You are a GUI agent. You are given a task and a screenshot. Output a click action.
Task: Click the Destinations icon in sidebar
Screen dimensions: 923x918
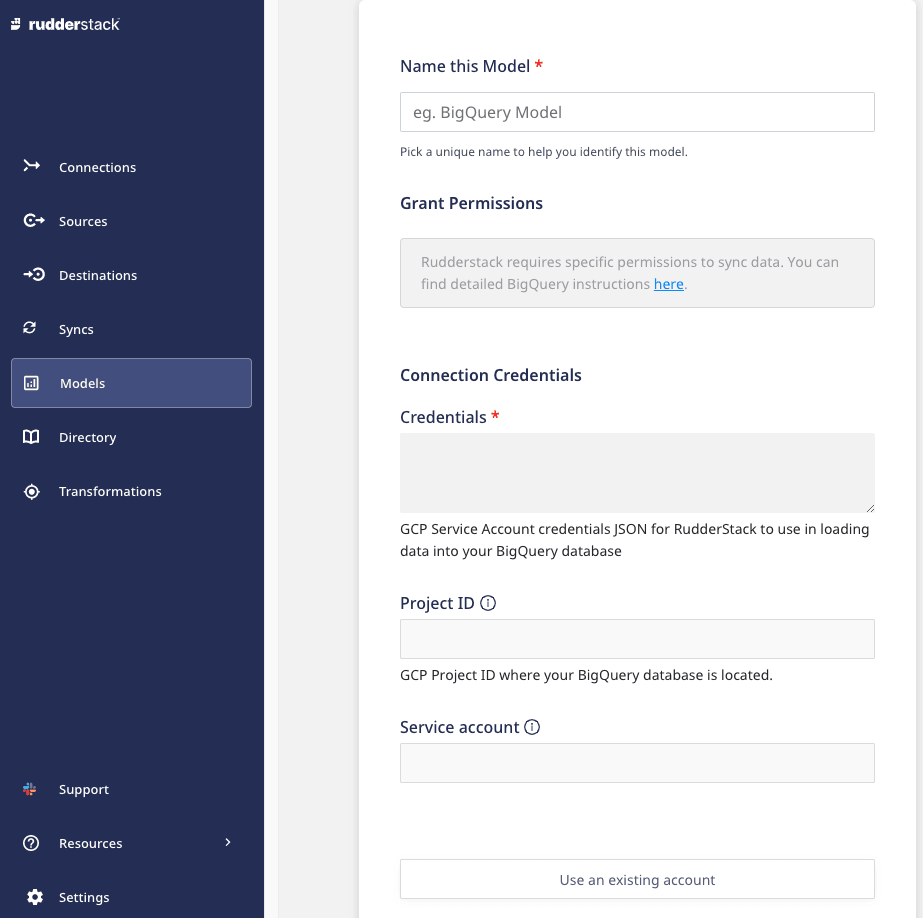point(33,275)
